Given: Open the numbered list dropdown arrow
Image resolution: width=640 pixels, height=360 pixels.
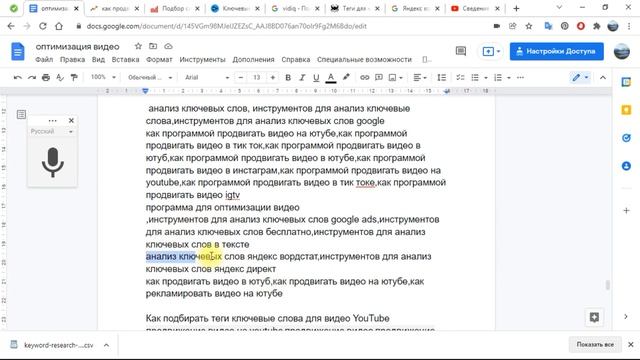Looking at the screenshot, I should [x=509, y=78].
